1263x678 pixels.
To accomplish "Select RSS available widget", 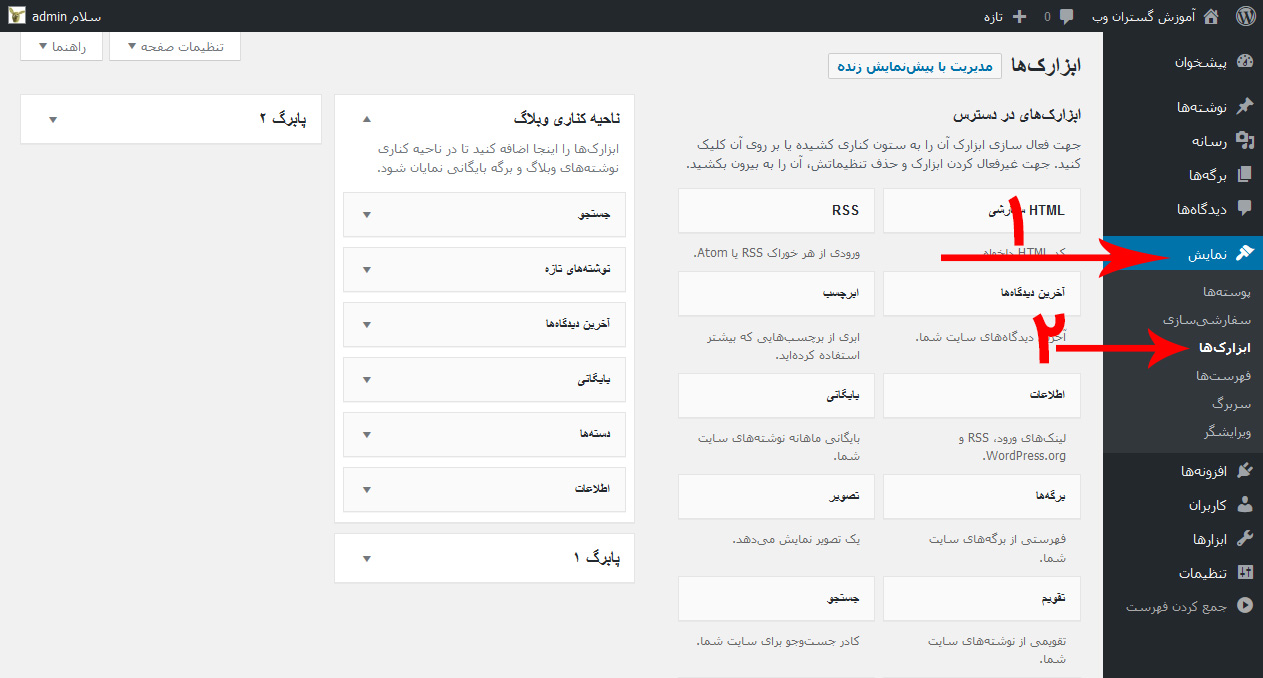I will click(776, 211).
